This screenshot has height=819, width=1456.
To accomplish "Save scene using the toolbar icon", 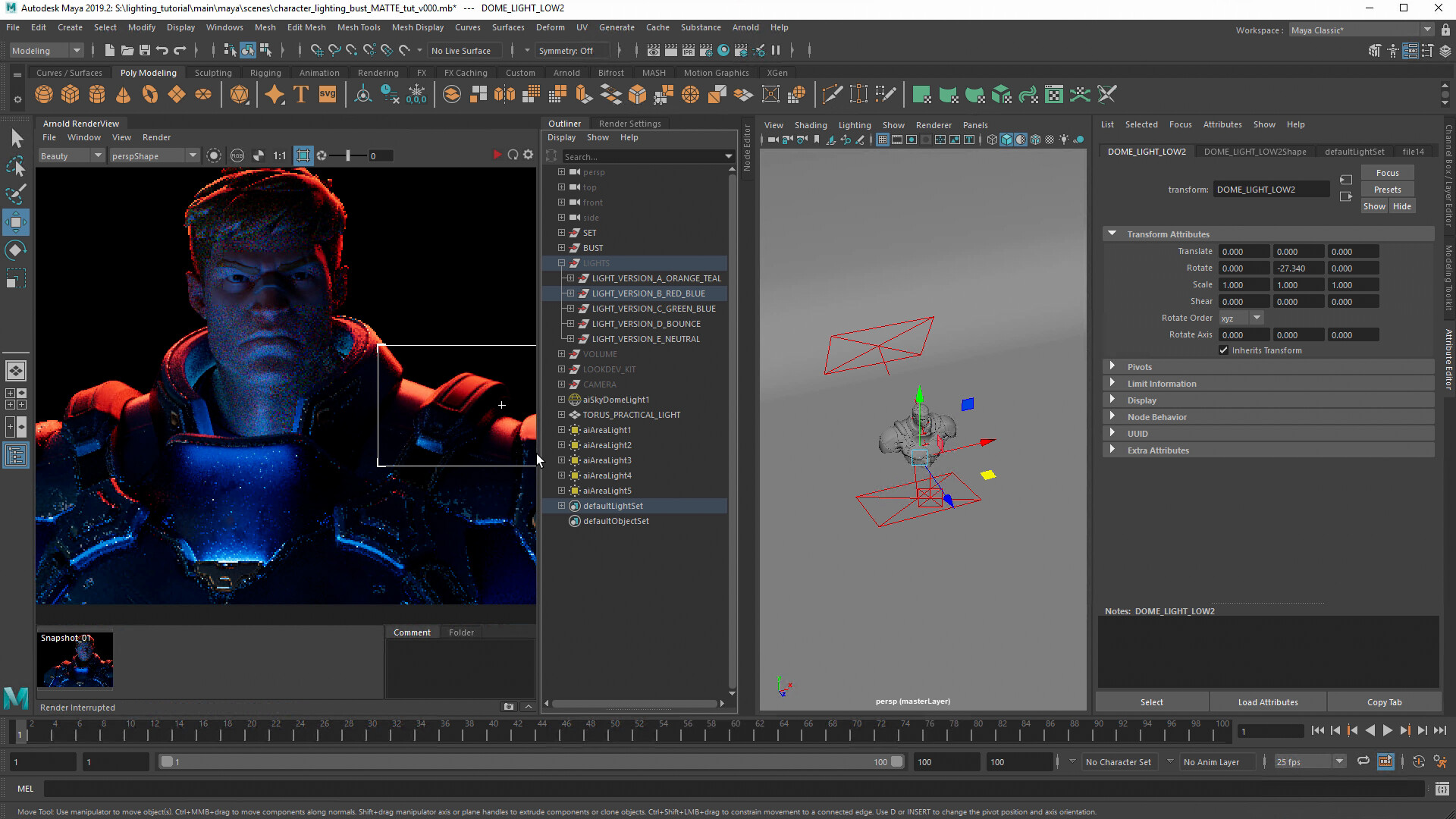I will click(145, 51).
